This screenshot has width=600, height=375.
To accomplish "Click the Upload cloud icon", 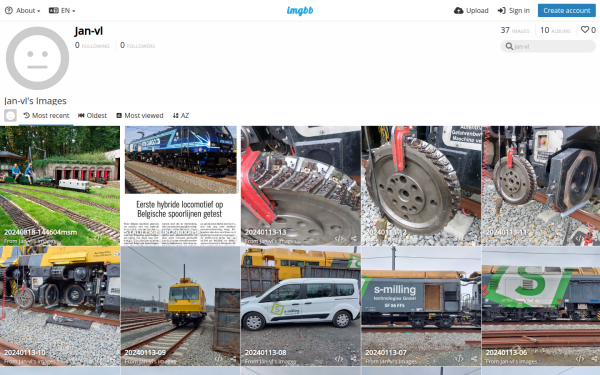I will (x=458, y=11).
